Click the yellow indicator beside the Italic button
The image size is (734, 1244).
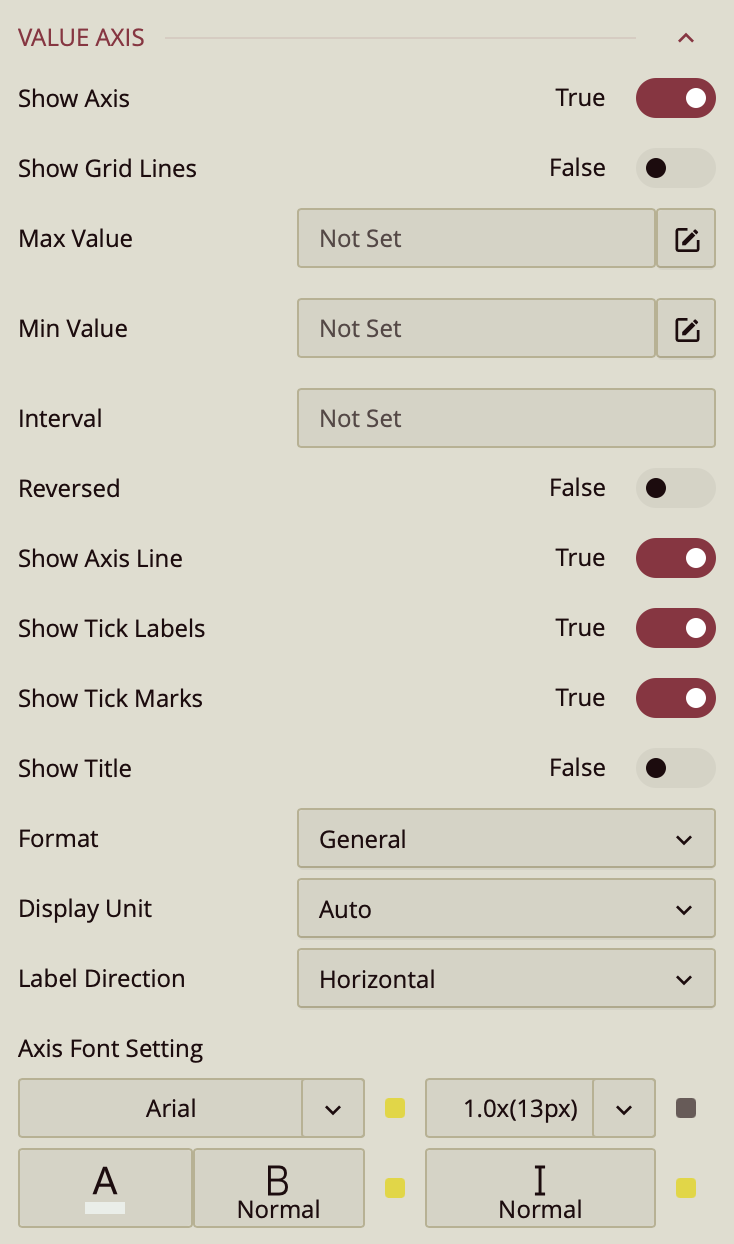point(686,1188)
